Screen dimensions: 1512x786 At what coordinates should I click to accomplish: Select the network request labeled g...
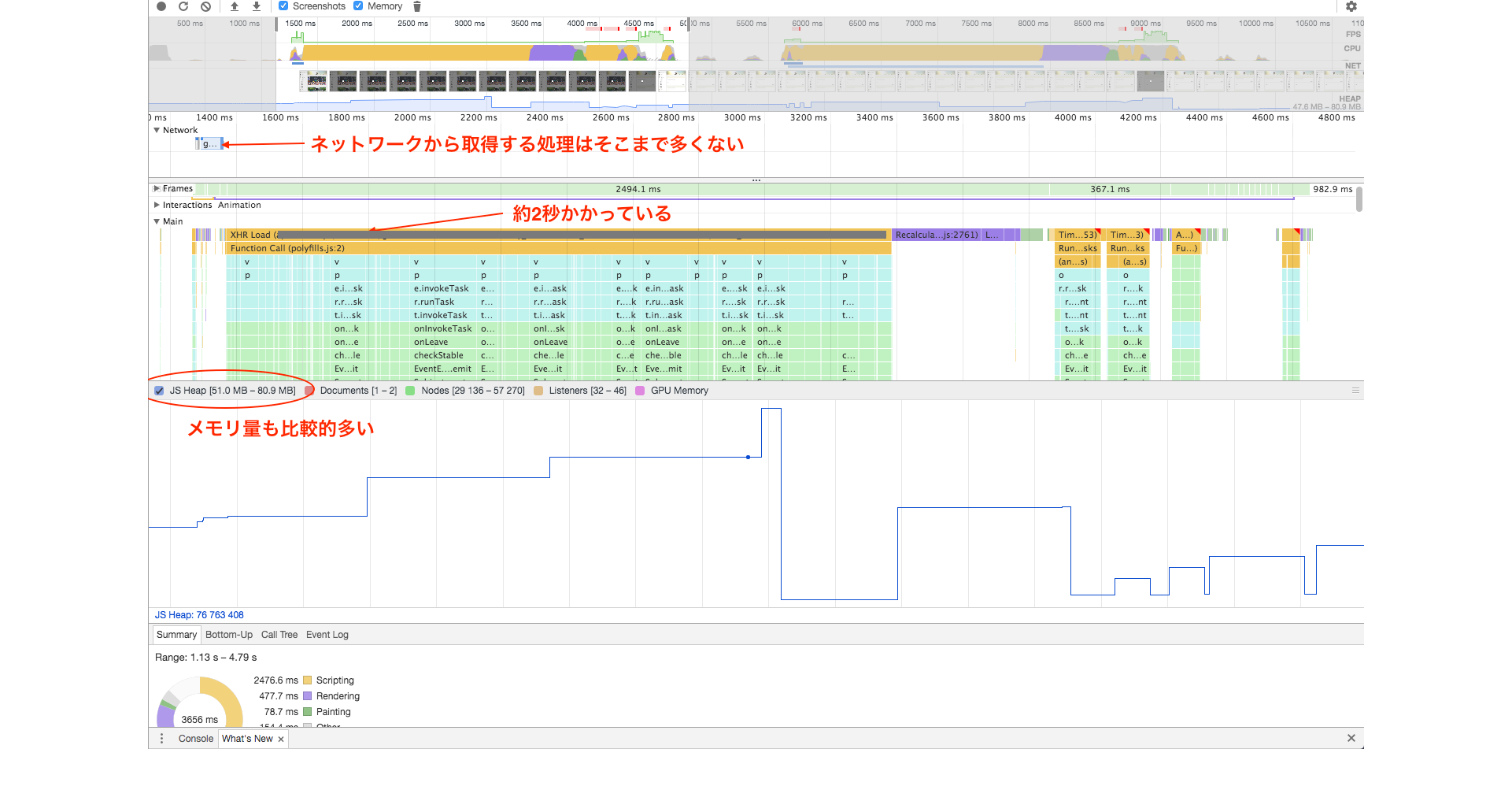[x=209, y=144]
